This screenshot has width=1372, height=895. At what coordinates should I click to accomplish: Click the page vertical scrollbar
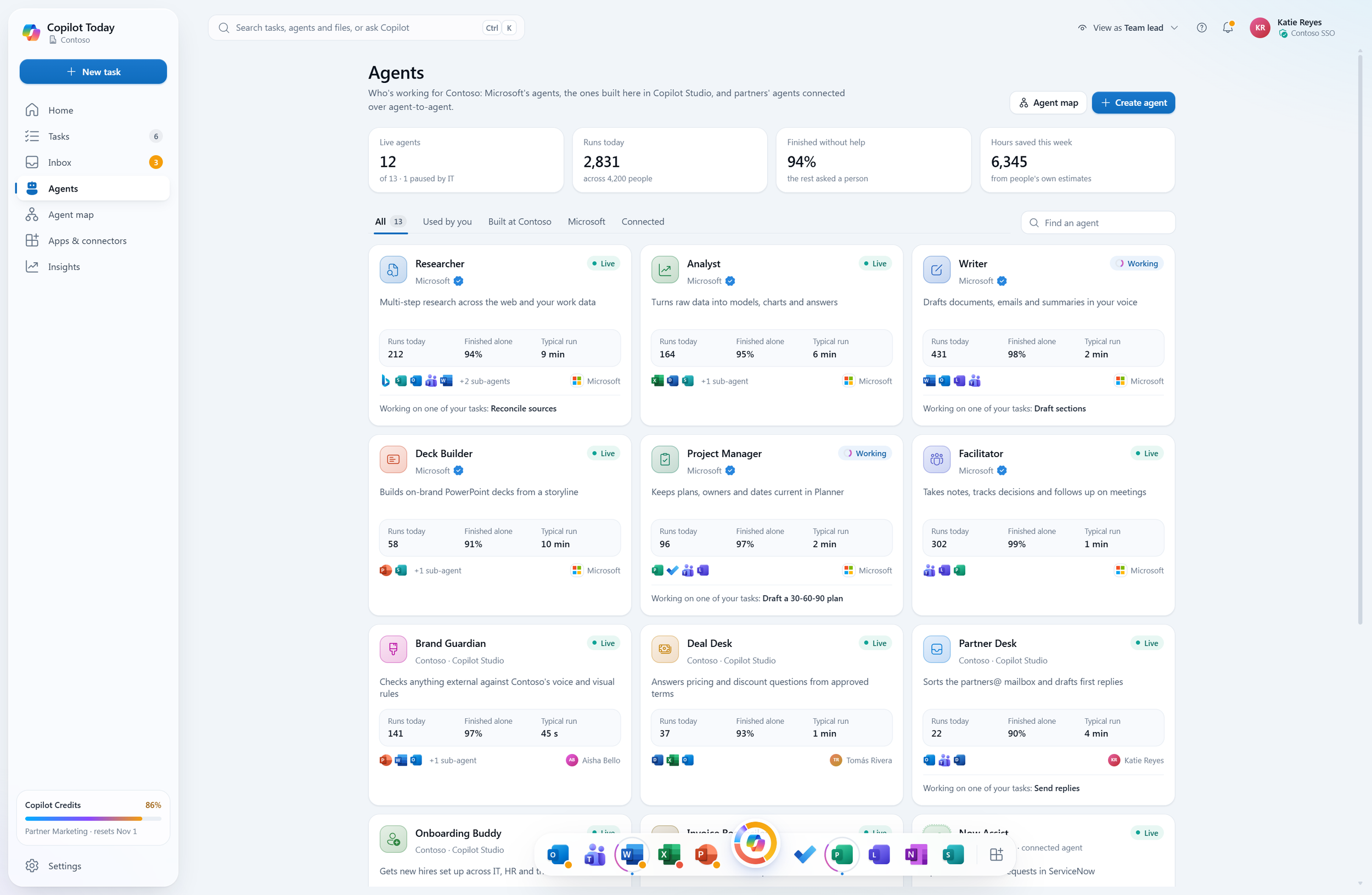coord(1360,340)
